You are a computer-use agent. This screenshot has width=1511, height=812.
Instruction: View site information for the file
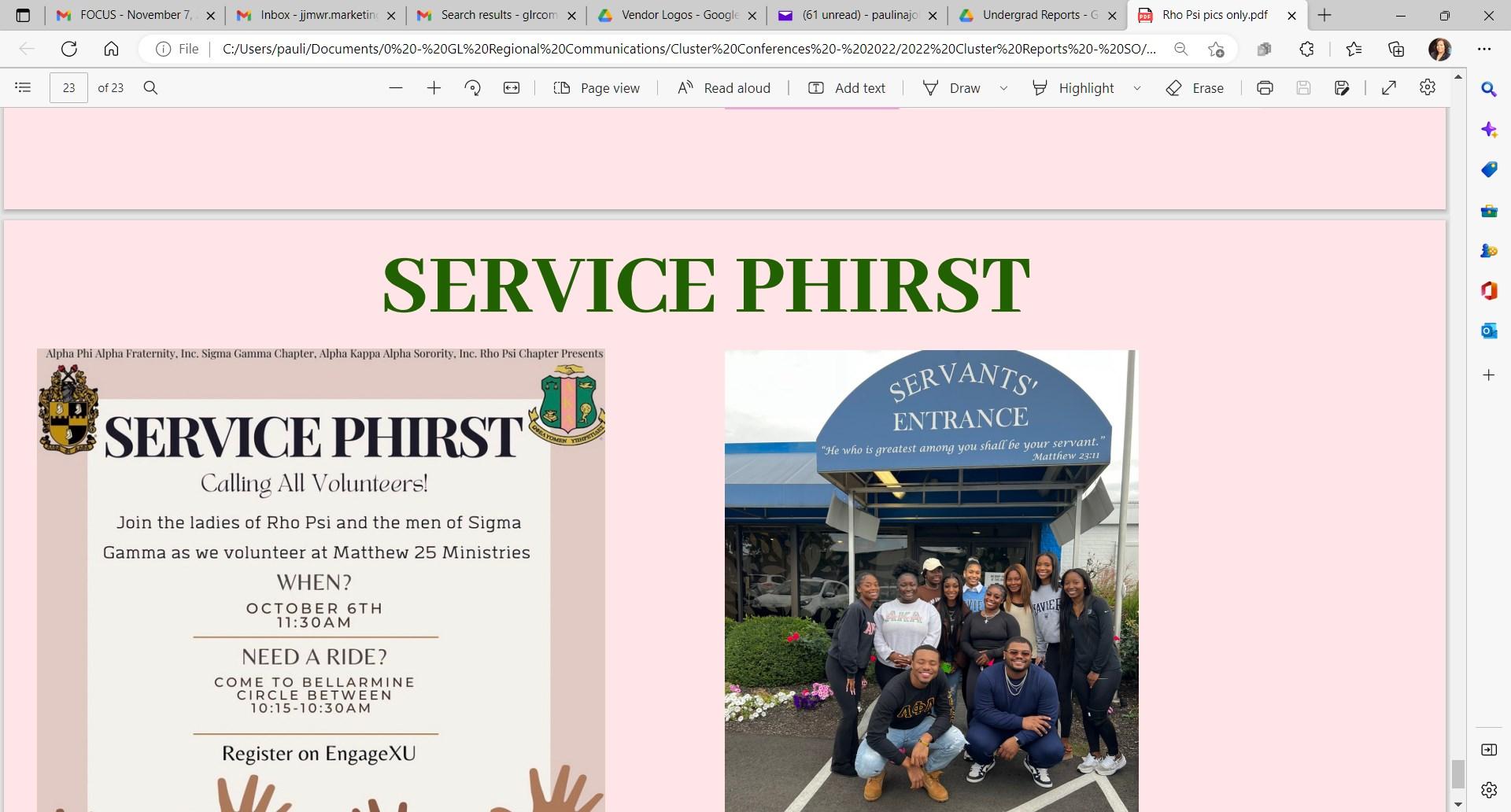(x=177, y=49)
